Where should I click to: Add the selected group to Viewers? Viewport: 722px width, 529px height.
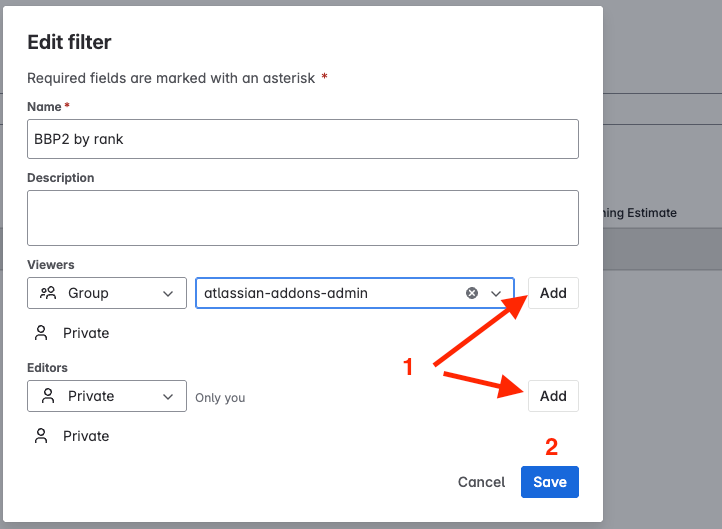pos(553,293)
